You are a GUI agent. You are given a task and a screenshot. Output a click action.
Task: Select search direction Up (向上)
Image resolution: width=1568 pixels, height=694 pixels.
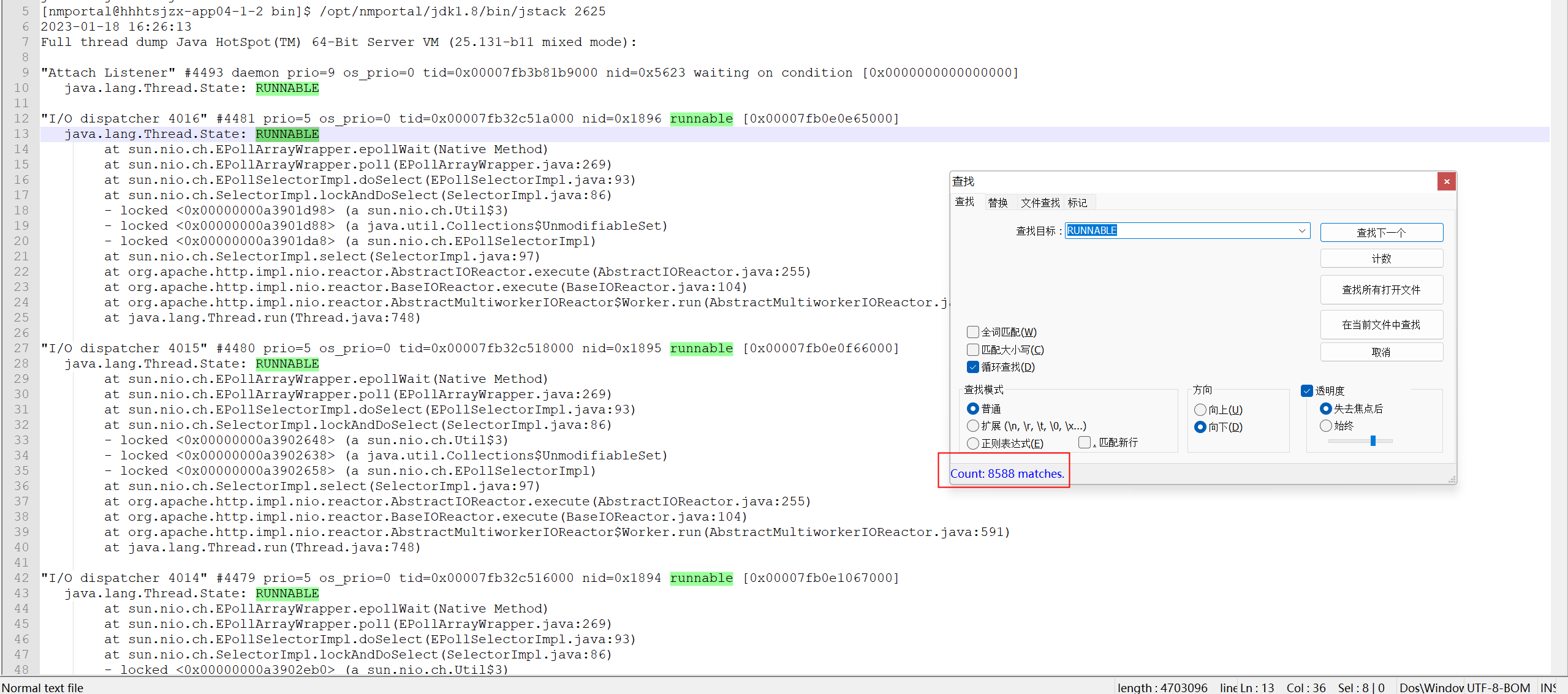click(1200, 410)
